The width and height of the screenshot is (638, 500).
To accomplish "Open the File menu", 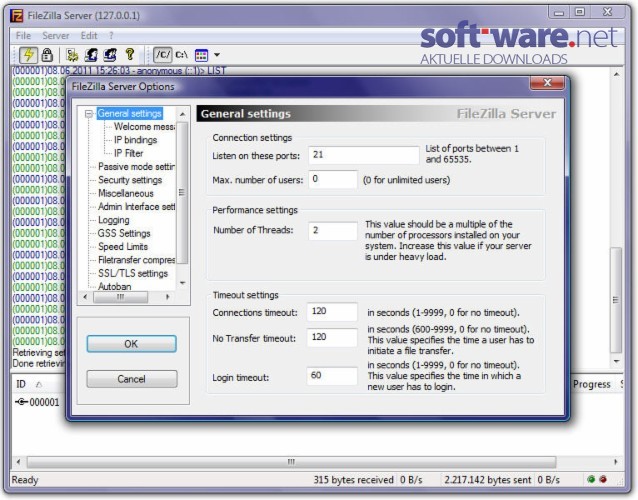I will point(23,36).
